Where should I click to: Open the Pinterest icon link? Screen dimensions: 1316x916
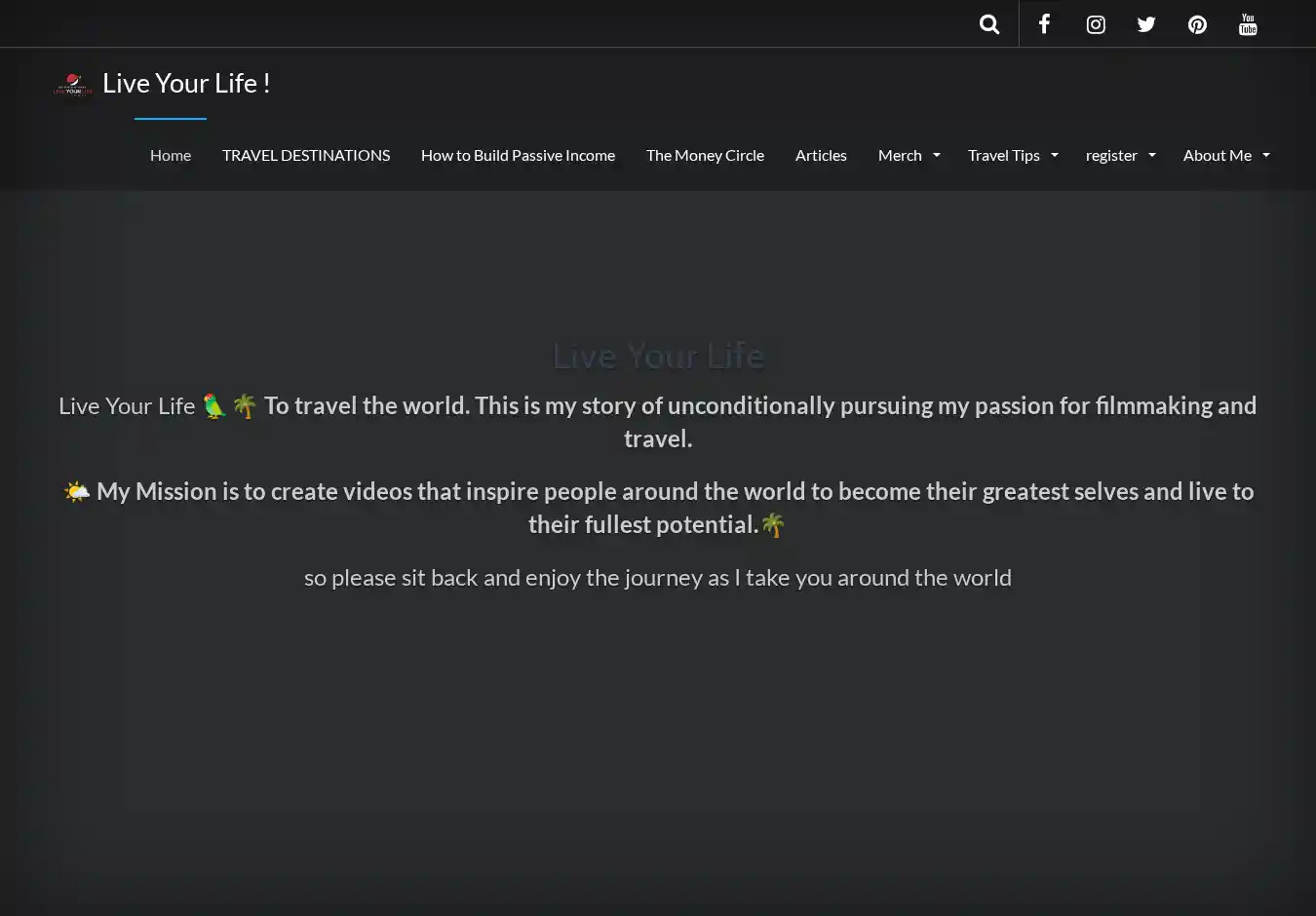point(1197,24)
